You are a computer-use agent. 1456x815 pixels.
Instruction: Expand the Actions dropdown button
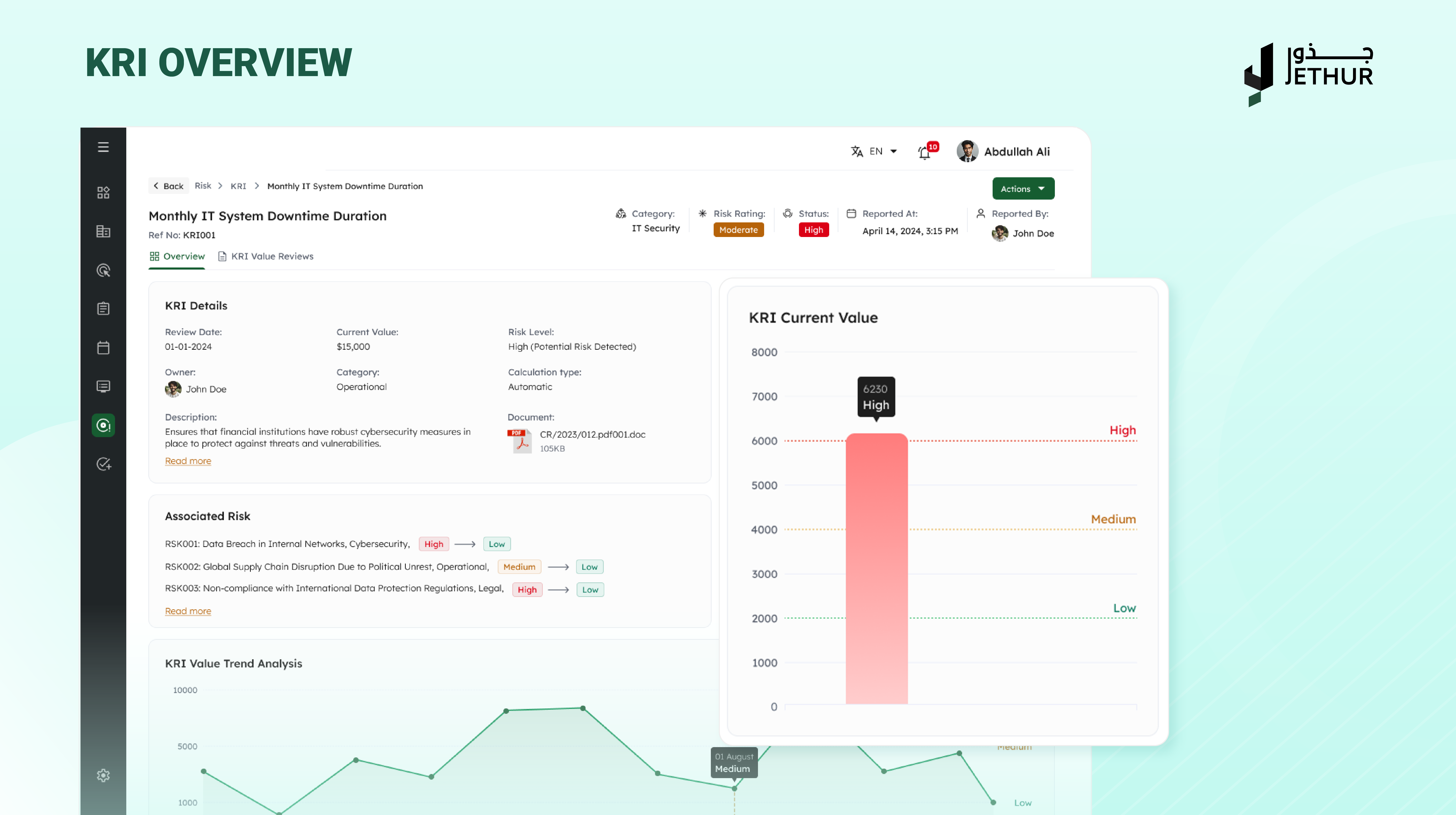tap(1023, 189)
